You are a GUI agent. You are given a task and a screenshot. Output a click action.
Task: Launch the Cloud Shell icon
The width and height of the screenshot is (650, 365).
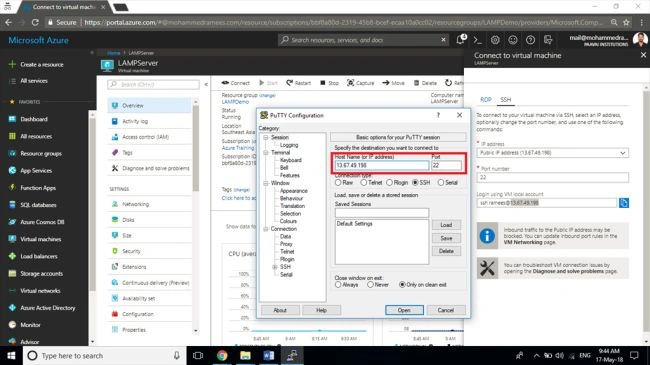click(478, 40)
